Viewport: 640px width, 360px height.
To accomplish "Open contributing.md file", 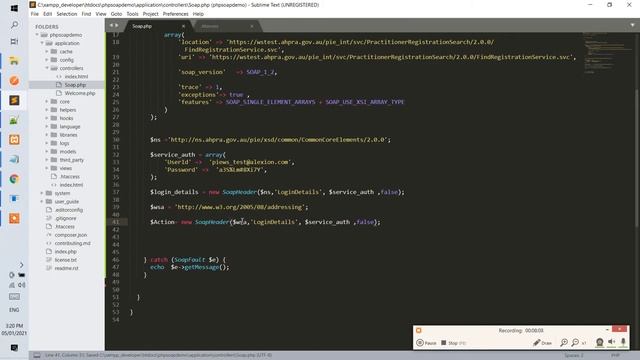I will click(x=73, y=243).
